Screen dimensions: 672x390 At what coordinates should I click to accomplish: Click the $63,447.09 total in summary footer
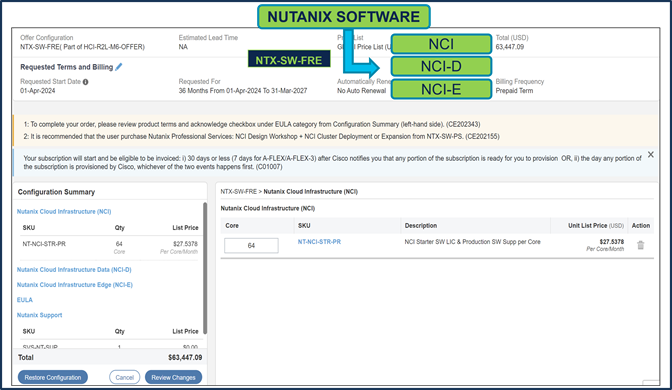coord(185,357)
